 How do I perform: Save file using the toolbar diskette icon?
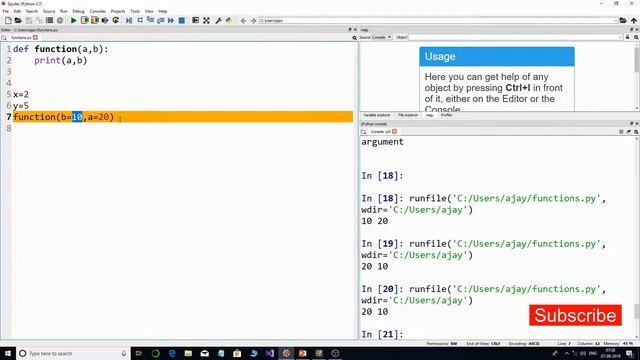click(29, 20)
